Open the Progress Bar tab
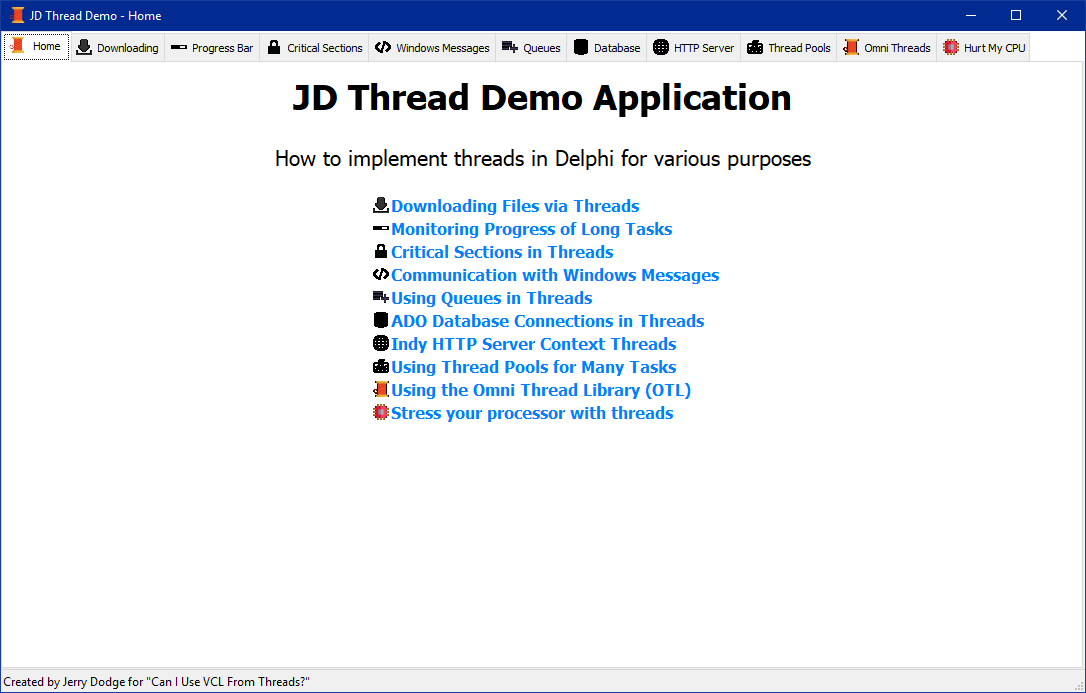The height and width of the screenshot is (693, 1086). (x=212, y=48)
